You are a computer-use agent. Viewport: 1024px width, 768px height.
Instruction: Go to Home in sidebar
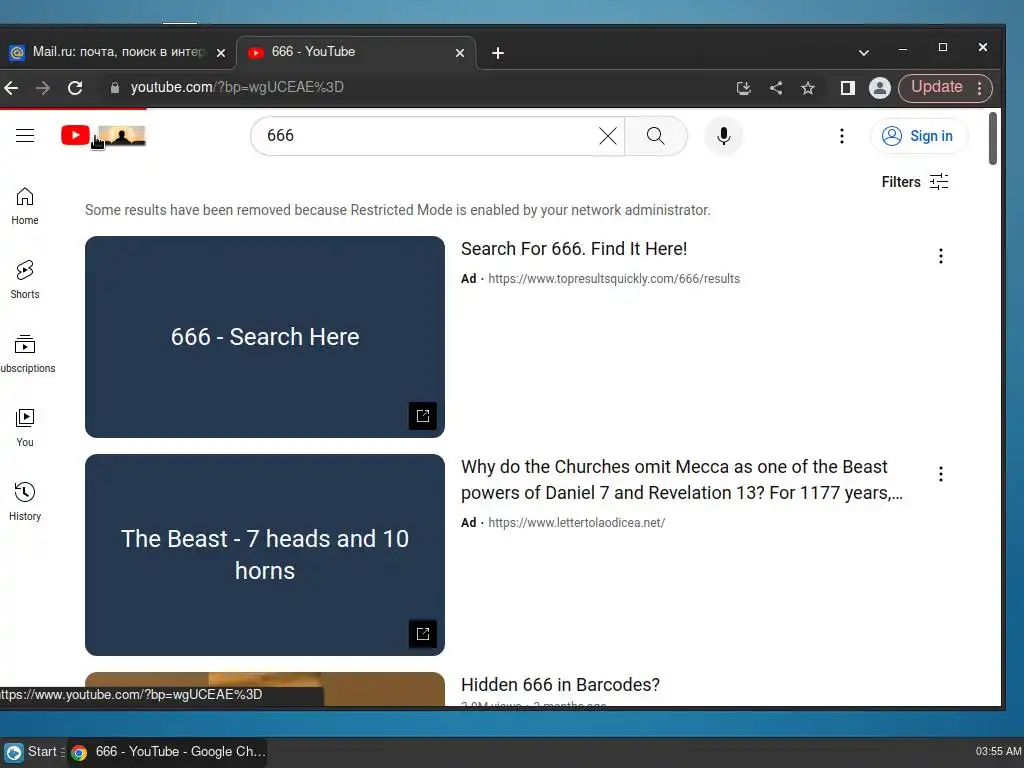[x=25, y=206]
